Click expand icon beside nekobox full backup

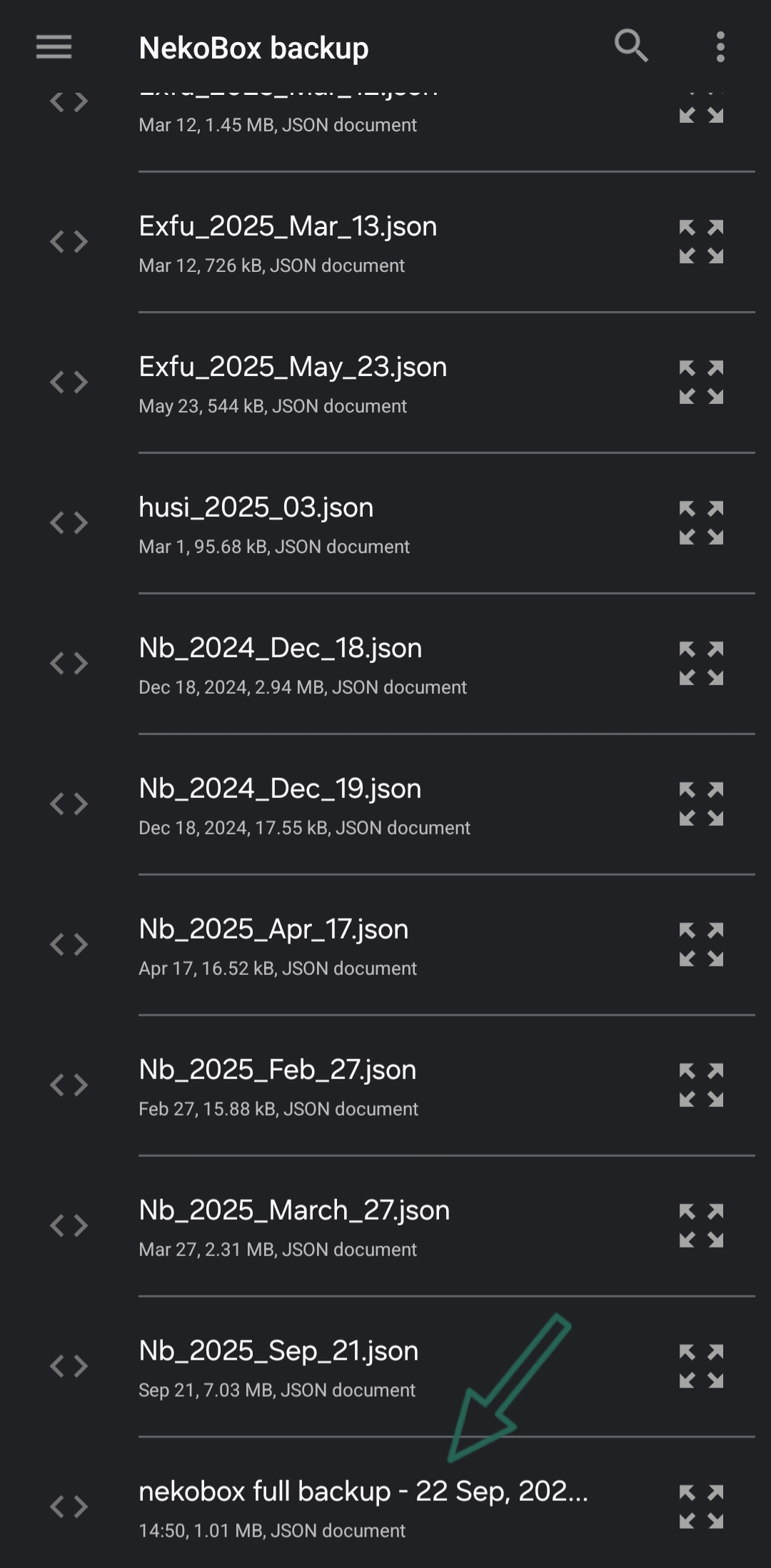click(701, 1507)
